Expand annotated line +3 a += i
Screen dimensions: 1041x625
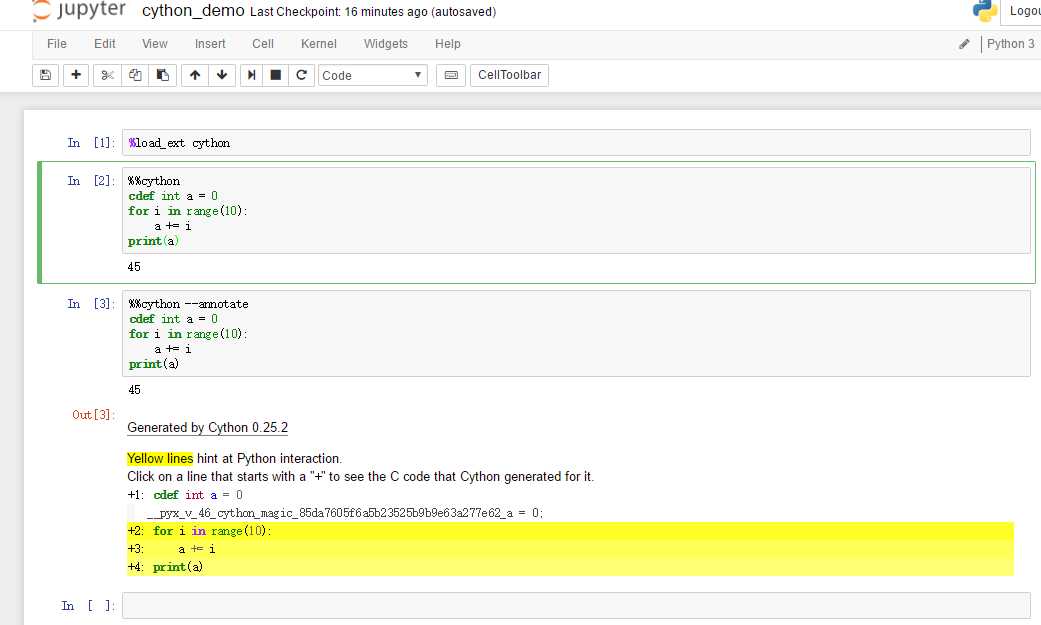(570, 549)
